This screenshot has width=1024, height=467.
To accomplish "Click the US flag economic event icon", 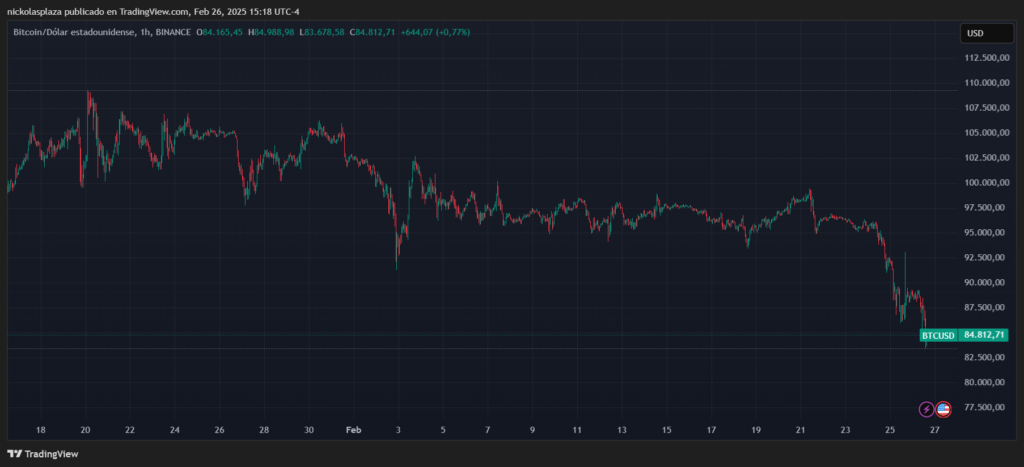I will [942, 408].
